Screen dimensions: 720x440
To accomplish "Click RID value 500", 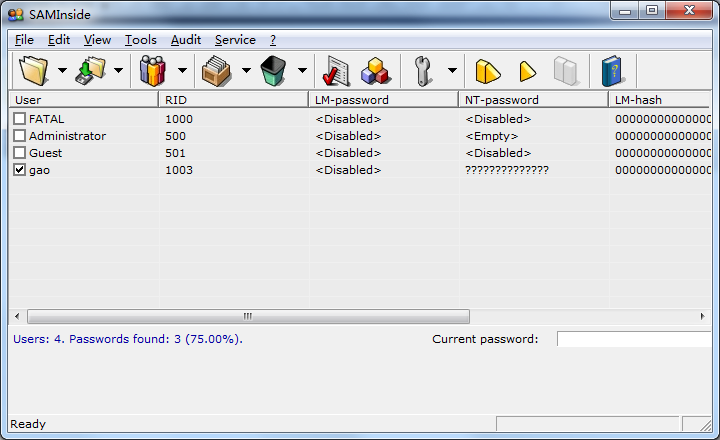I will point(175,136).
